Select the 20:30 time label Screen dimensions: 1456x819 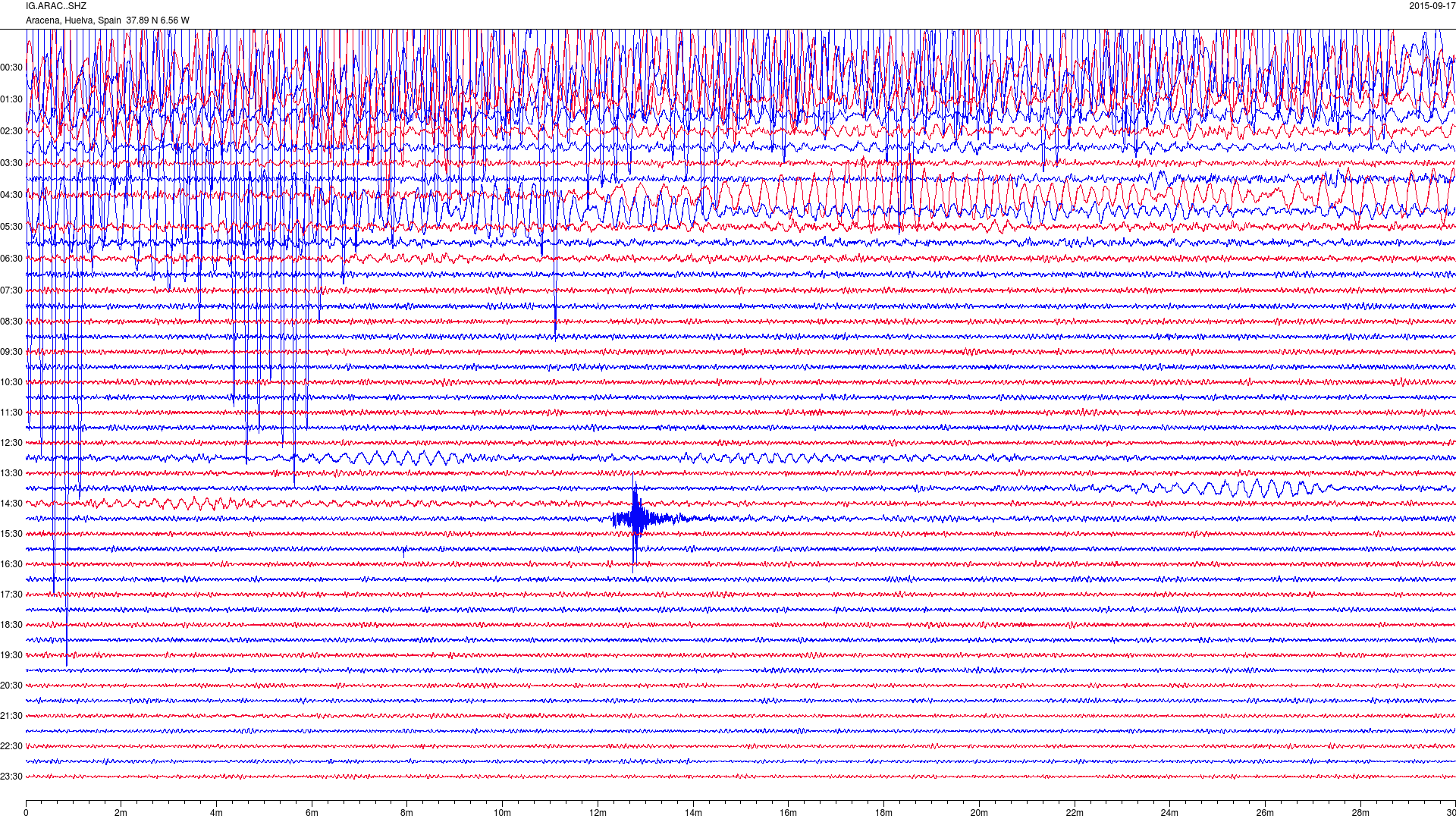[x=11, y=686]
